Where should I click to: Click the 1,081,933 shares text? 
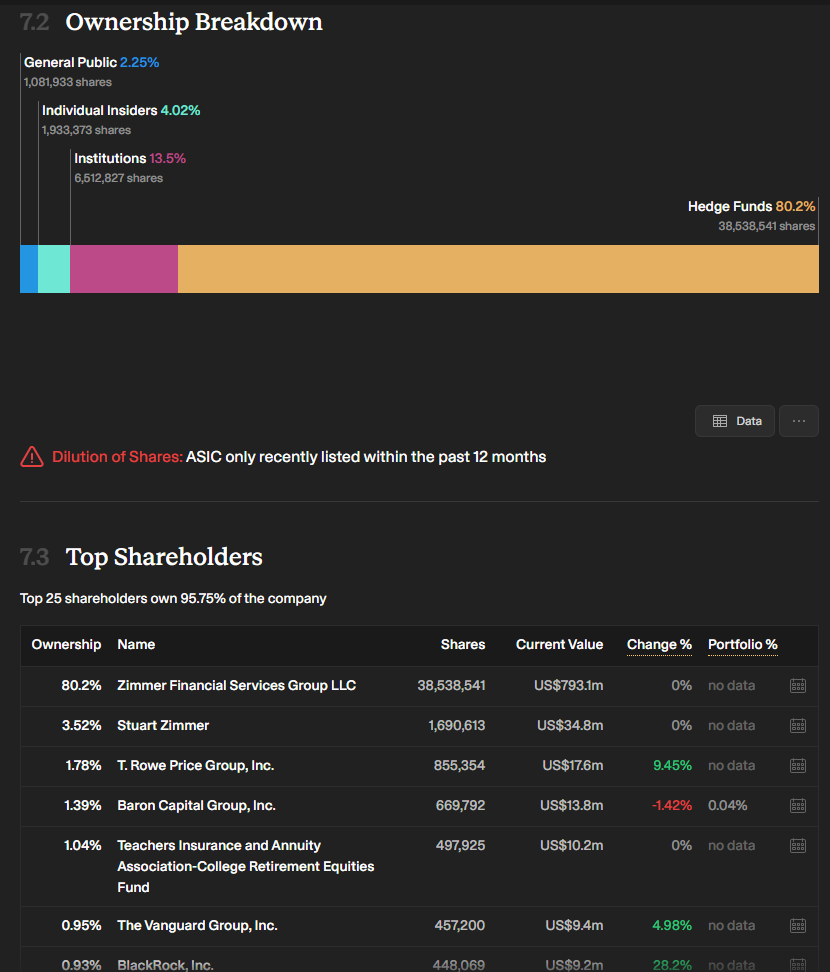(68, 82)
